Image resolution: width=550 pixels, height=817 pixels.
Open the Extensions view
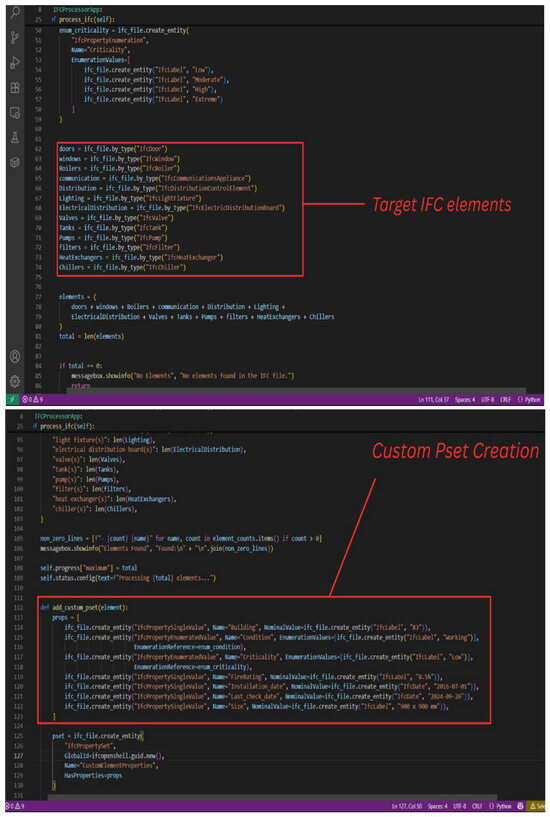pos(15,88)
